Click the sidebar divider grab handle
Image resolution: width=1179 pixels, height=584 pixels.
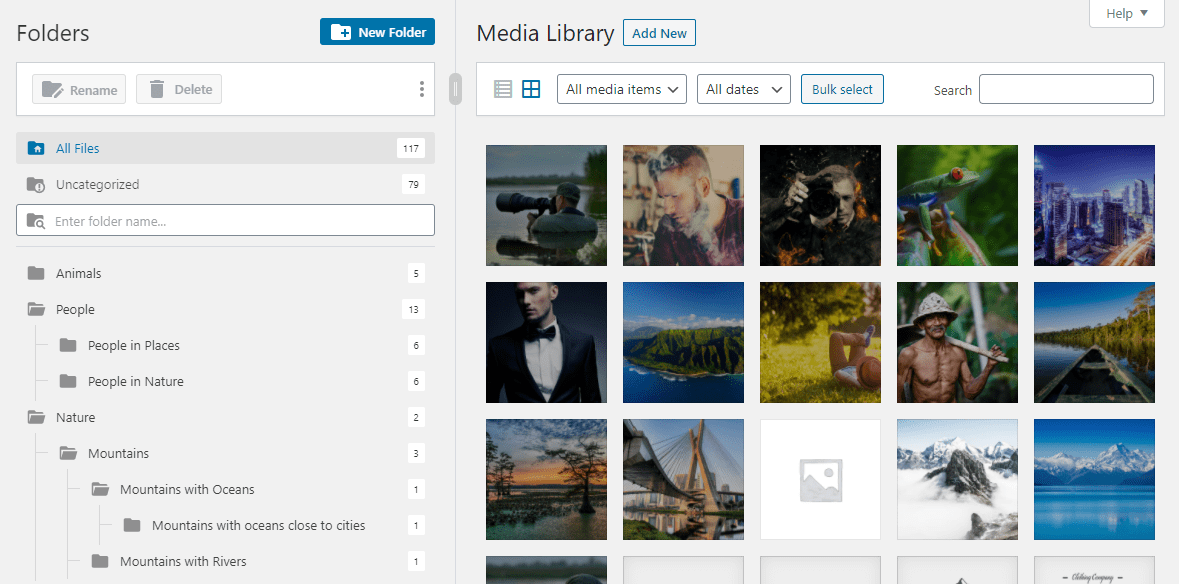tap(455, 89)
